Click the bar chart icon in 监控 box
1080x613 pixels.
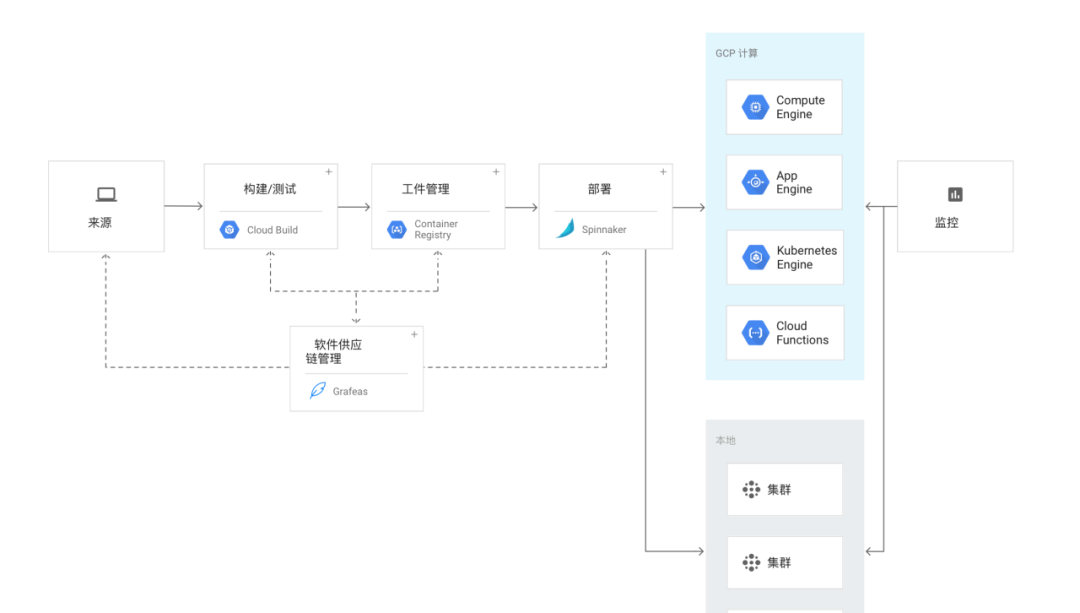click(x=955, y=195)
